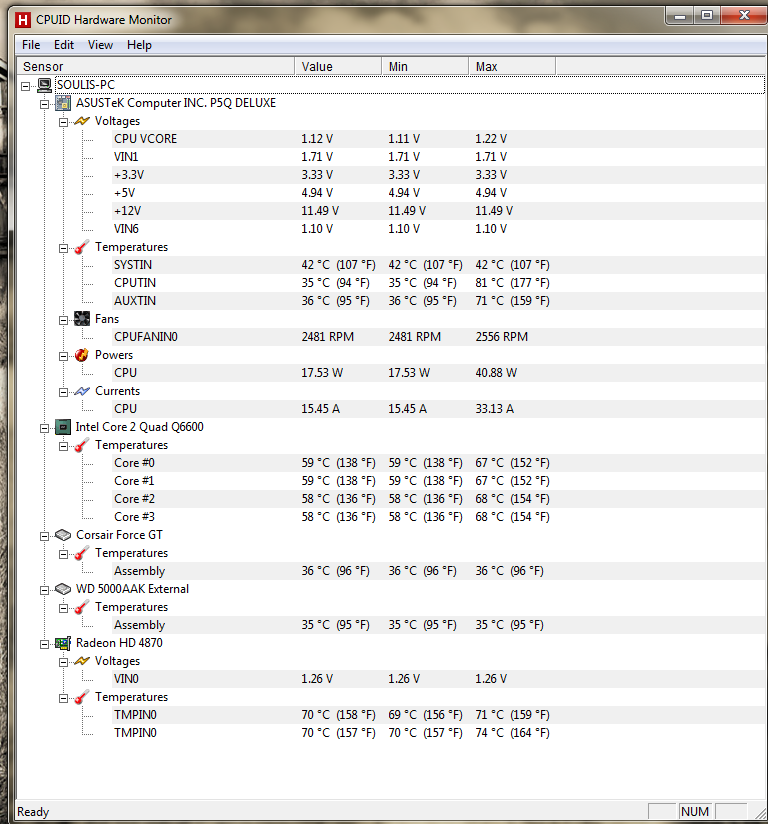
Task: Click the Radeon HD 4870 card icon
Action: [63, 643]
